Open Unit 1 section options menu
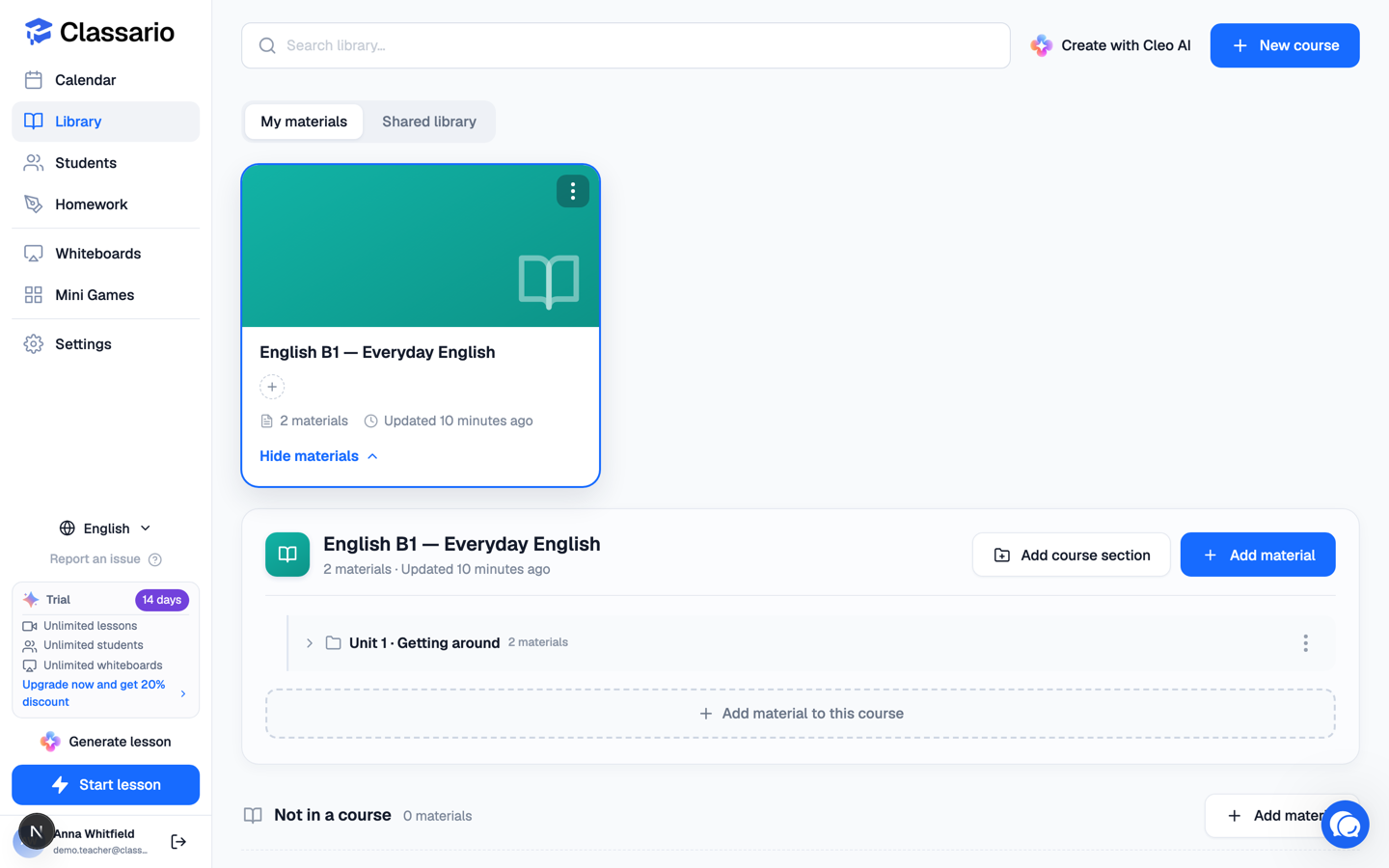This screenshot has width=1389, height=868. 1305,643
